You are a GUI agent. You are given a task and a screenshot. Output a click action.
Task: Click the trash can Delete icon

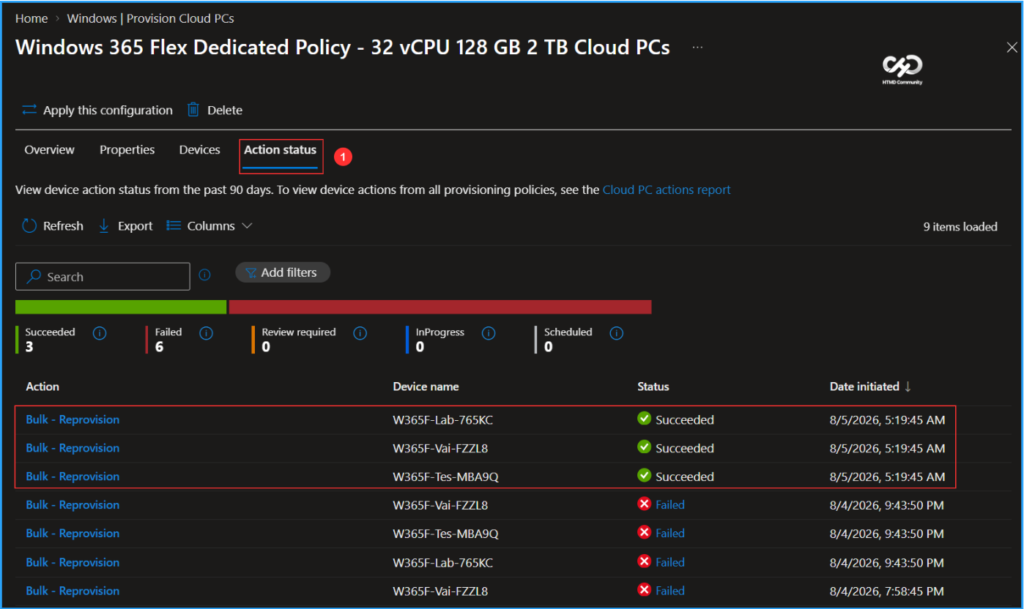193,110
